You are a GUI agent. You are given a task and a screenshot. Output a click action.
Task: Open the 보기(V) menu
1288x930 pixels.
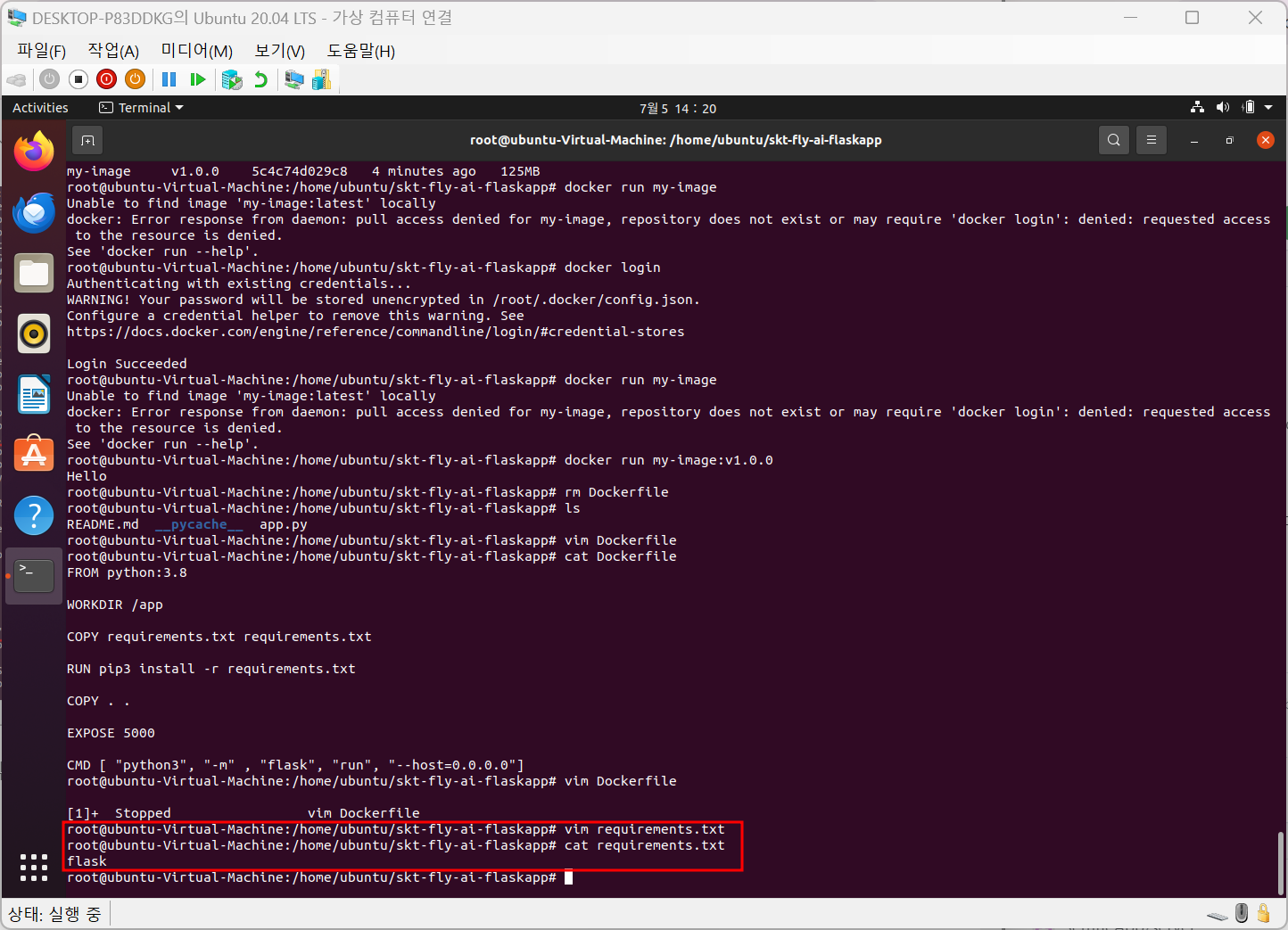279,51
